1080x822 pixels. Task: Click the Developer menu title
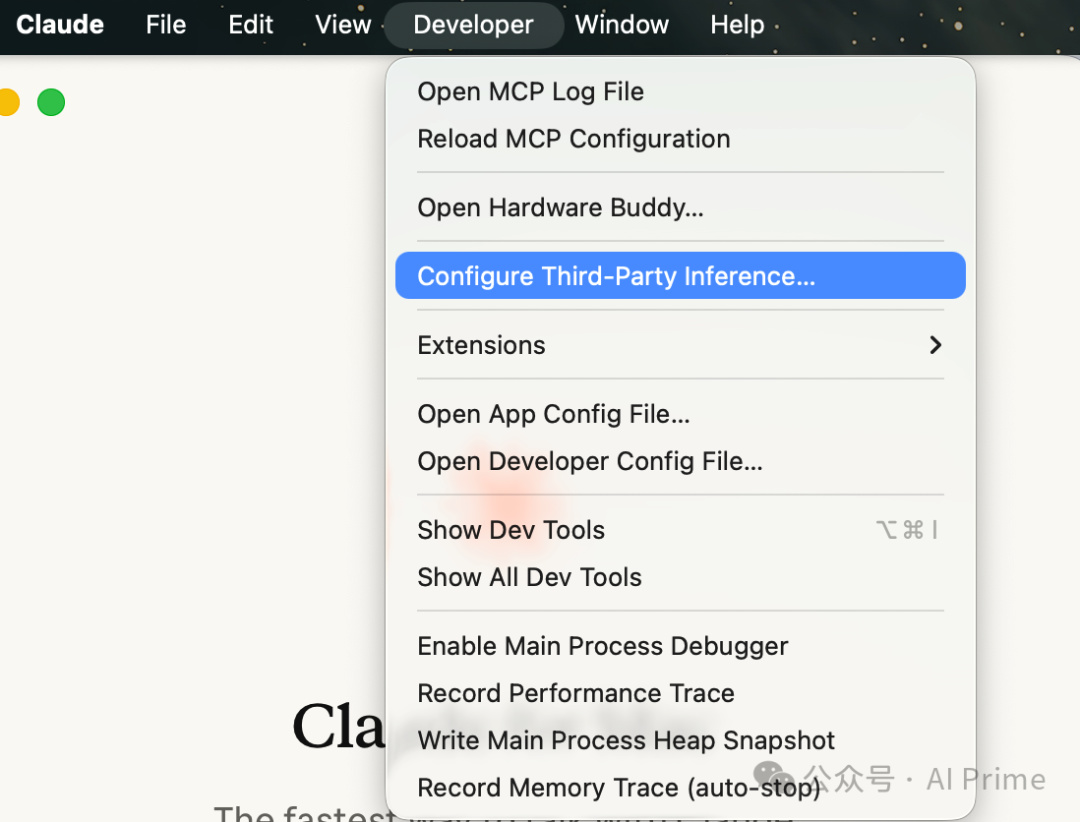tap(473, 25)
